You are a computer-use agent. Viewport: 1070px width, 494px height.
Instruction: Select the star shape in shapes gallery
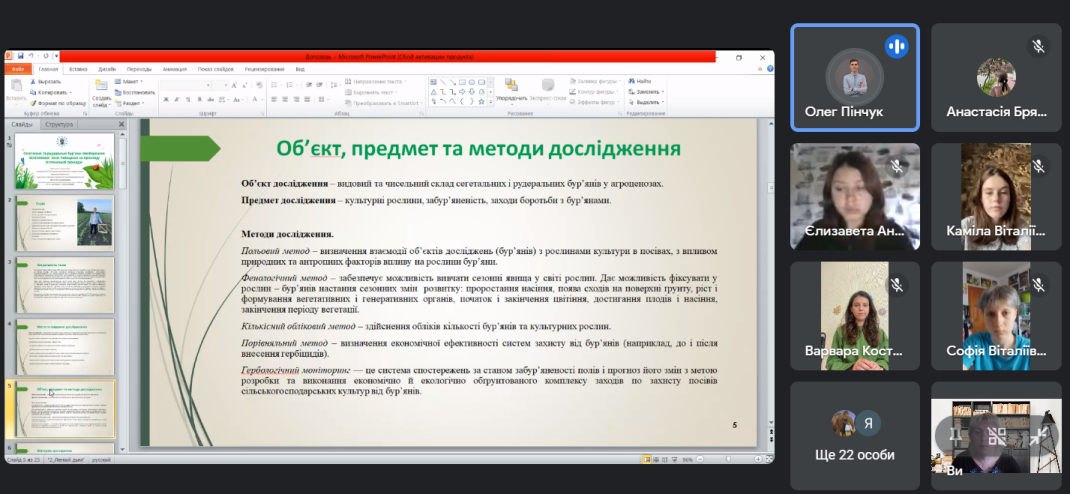click(483, 100)
